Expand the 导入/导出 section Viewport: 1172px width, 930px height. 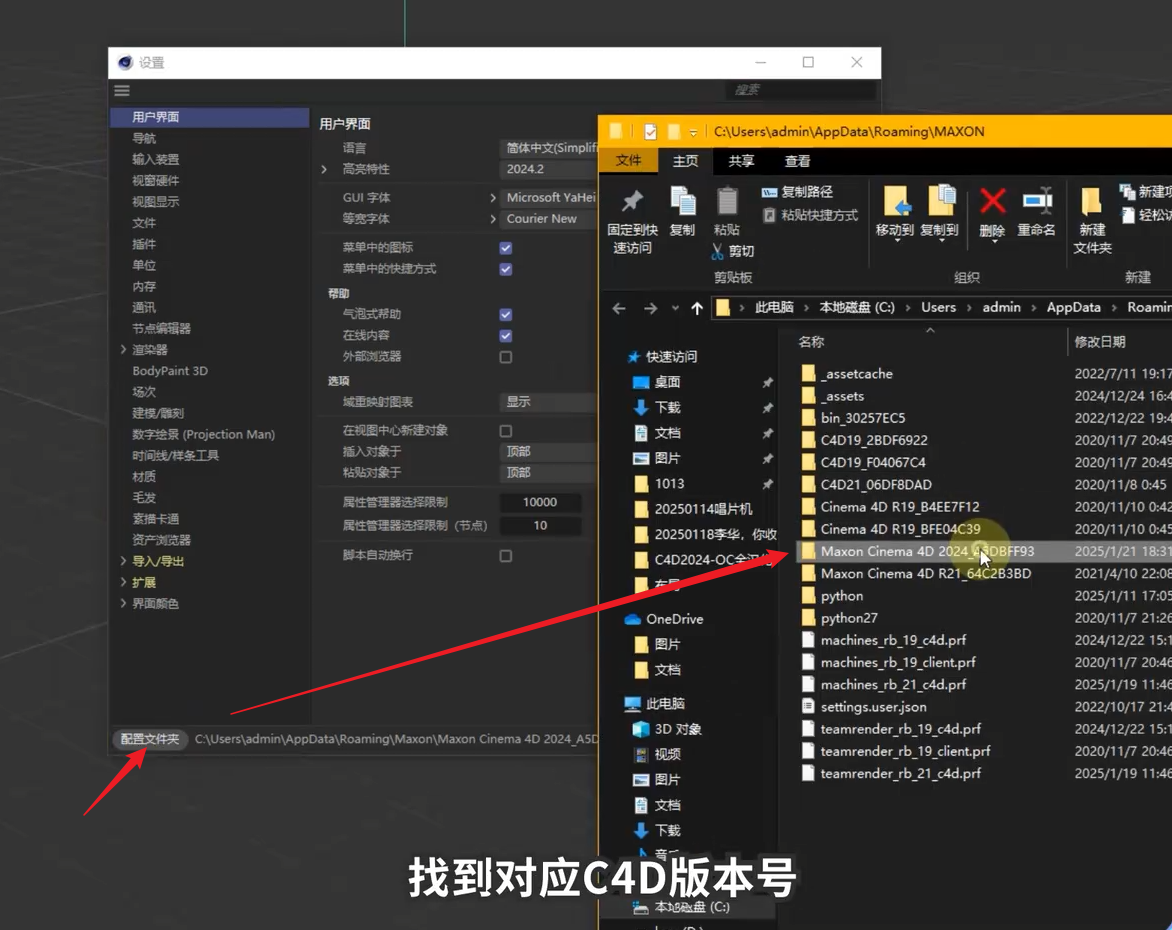pyautogui.click(x=124, y=562)
